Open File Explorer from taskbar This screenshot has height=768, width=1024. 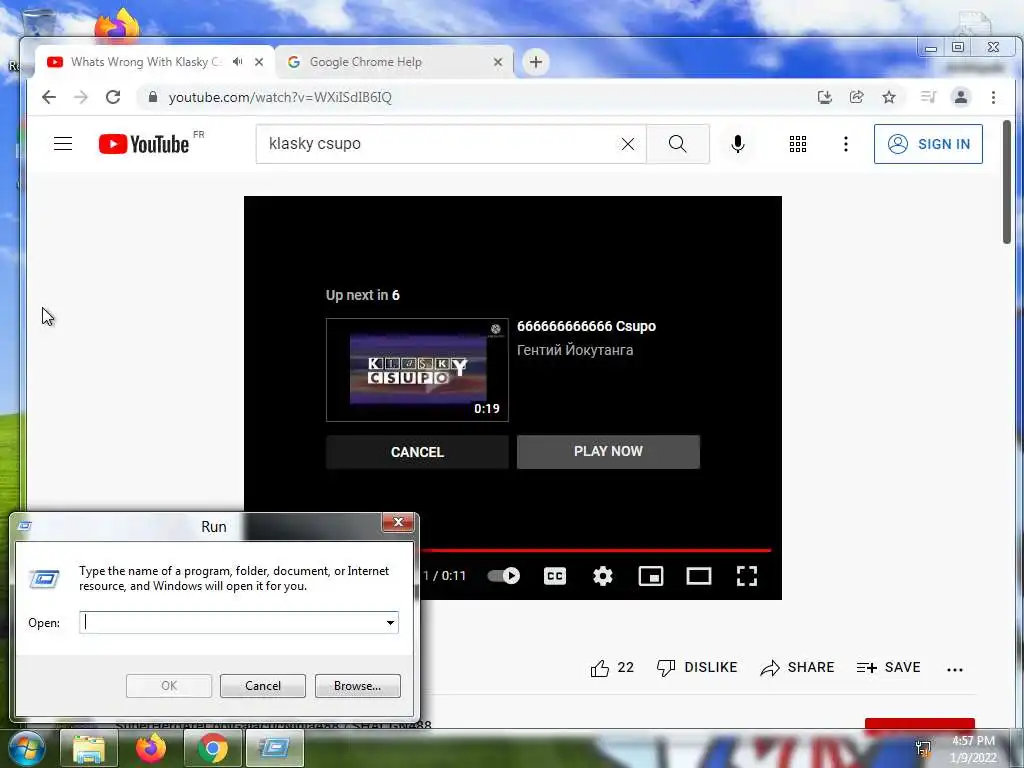pyautogui.click(x=89, y=748)
